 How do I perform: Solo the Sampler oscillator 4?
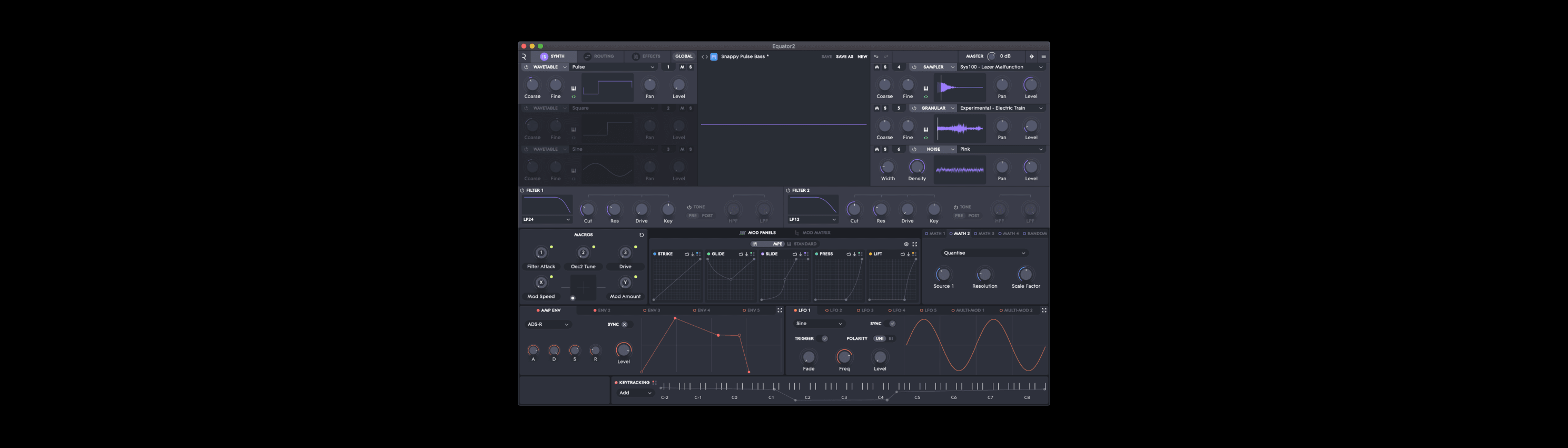pos(885,67)
